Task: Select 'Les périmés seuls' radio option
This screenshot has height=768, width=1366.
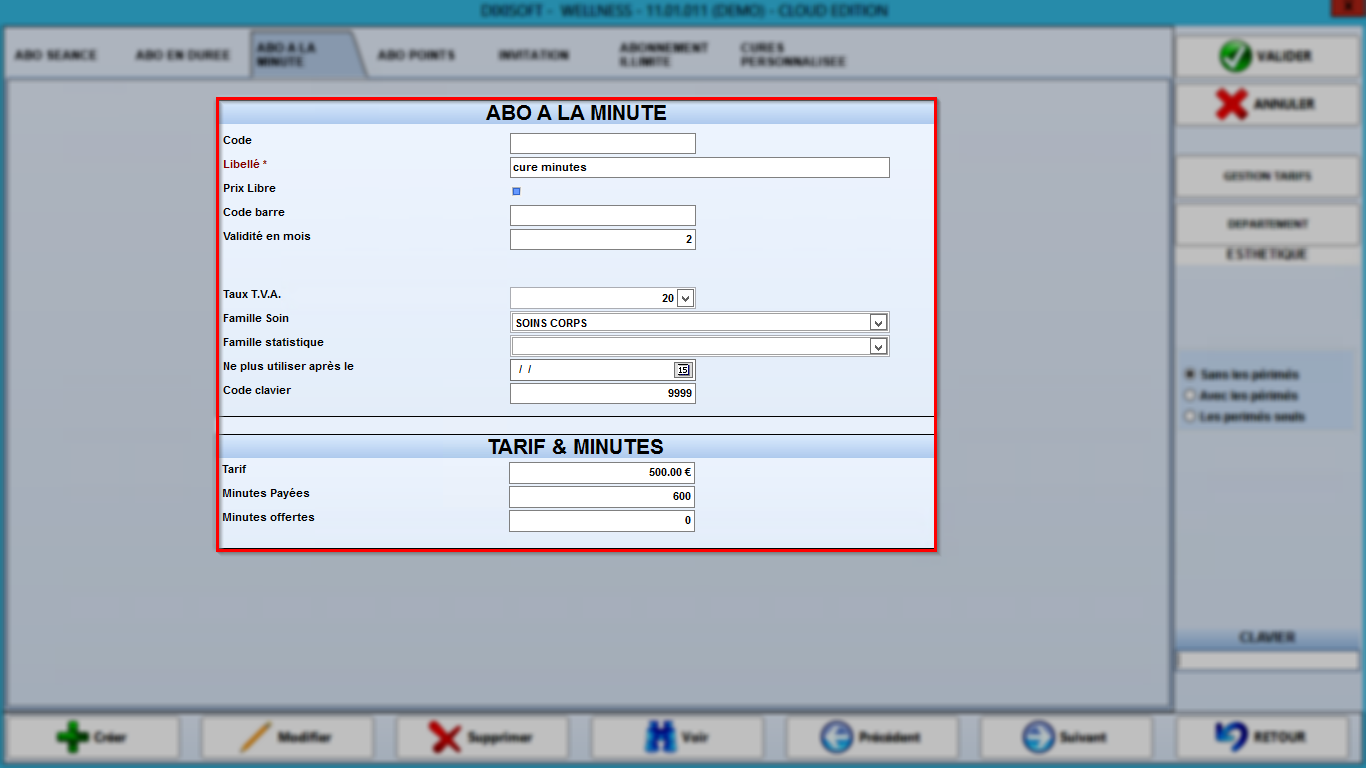Action: [1190, 417]
